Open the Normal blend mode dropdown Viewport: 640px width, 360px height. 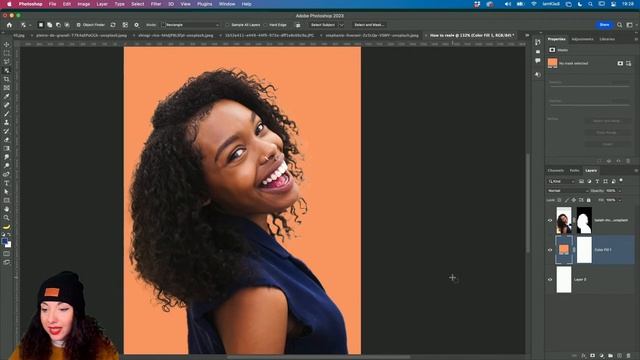[567, 191]
